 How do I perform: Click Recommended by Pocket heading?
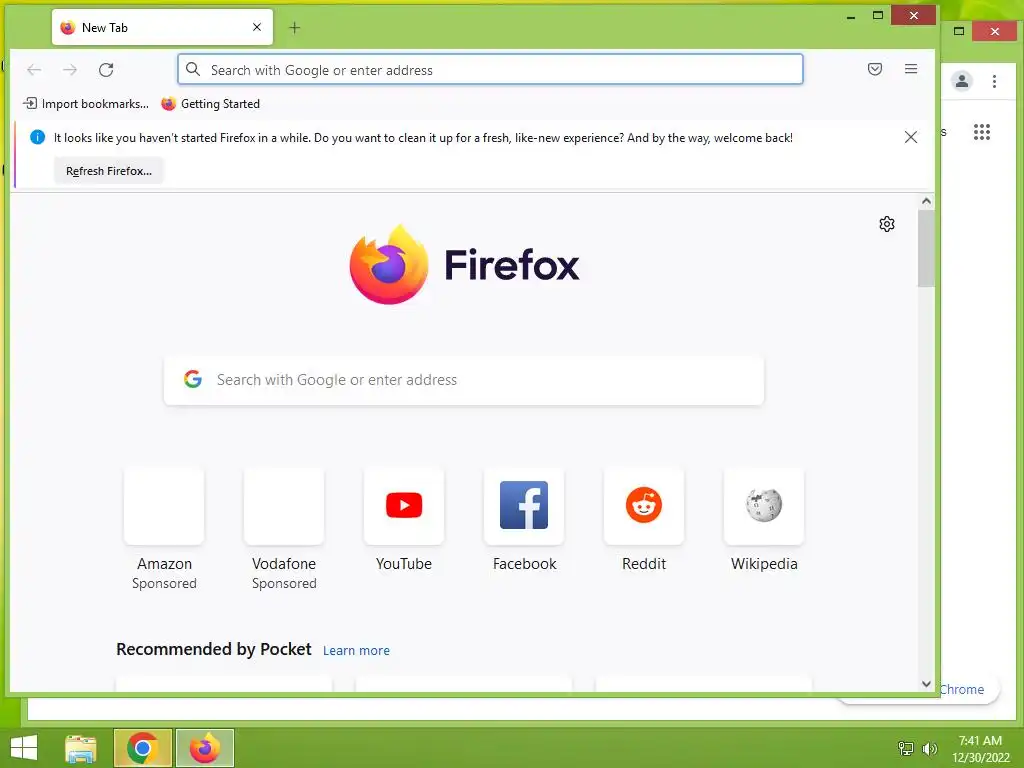tap(214, 649)
